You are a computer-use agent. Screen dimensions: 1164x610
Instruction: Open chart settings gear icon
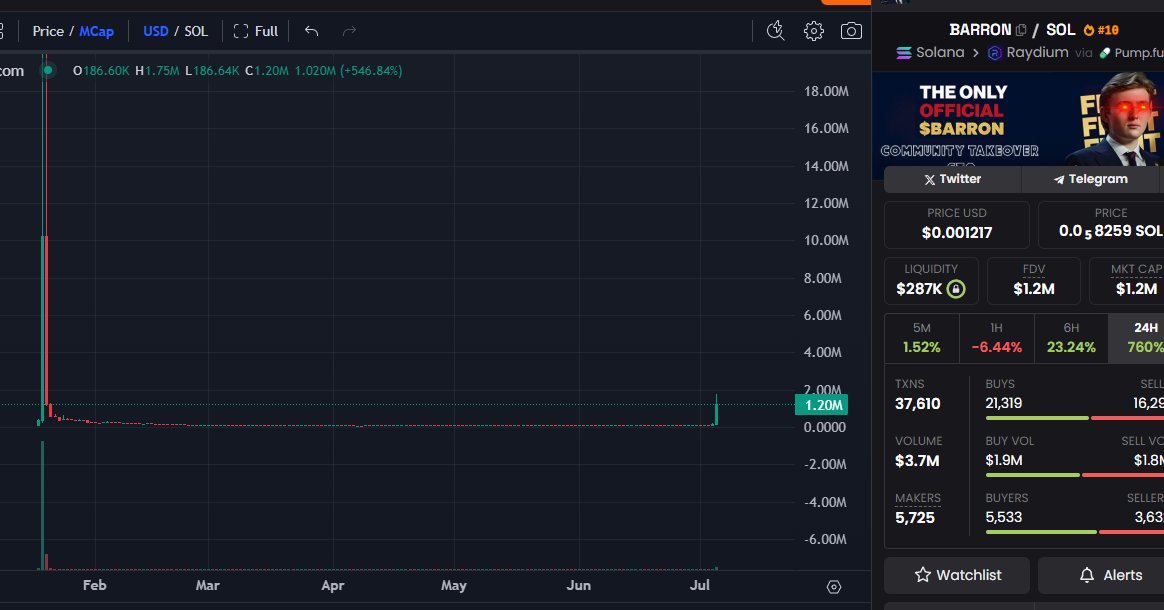(x=814, y=30)
